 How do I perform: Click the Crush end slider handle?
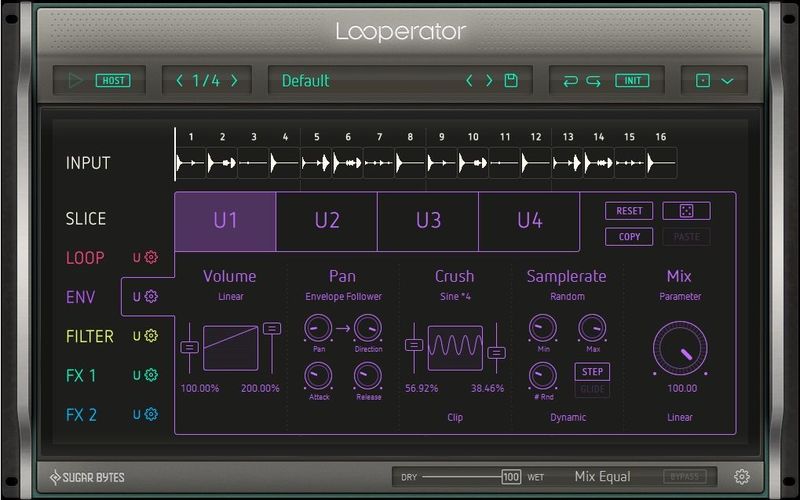496,353
